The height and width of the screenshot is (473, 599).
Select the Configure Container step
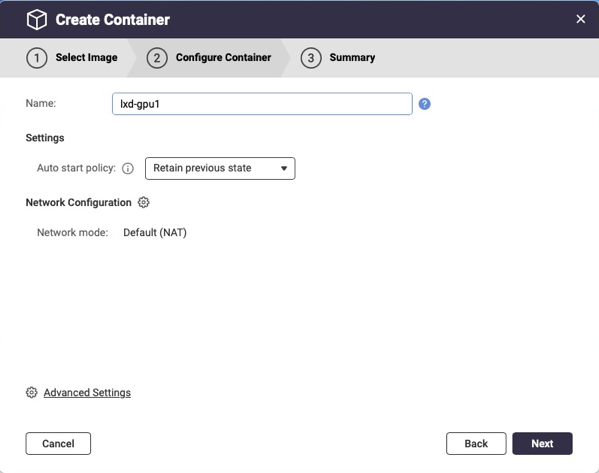tap(223, 57)
